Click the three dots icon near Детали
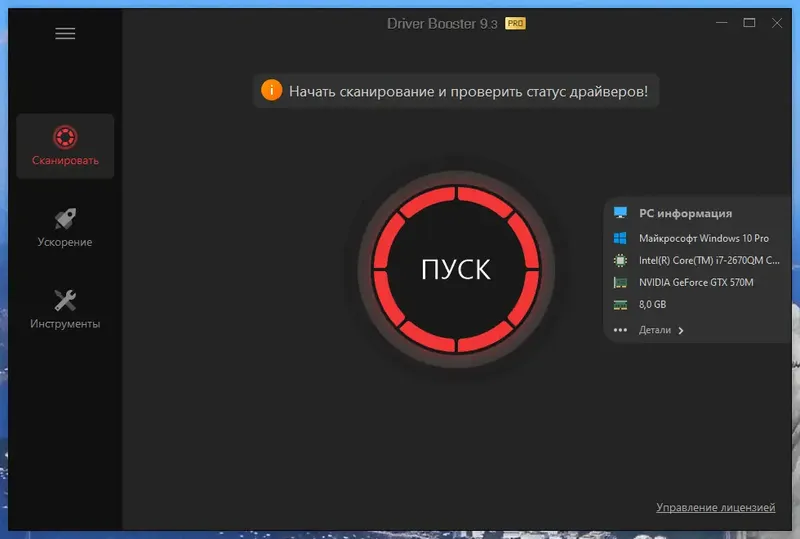800x539 pixels. pyautogui.click(x=620, y=330)
